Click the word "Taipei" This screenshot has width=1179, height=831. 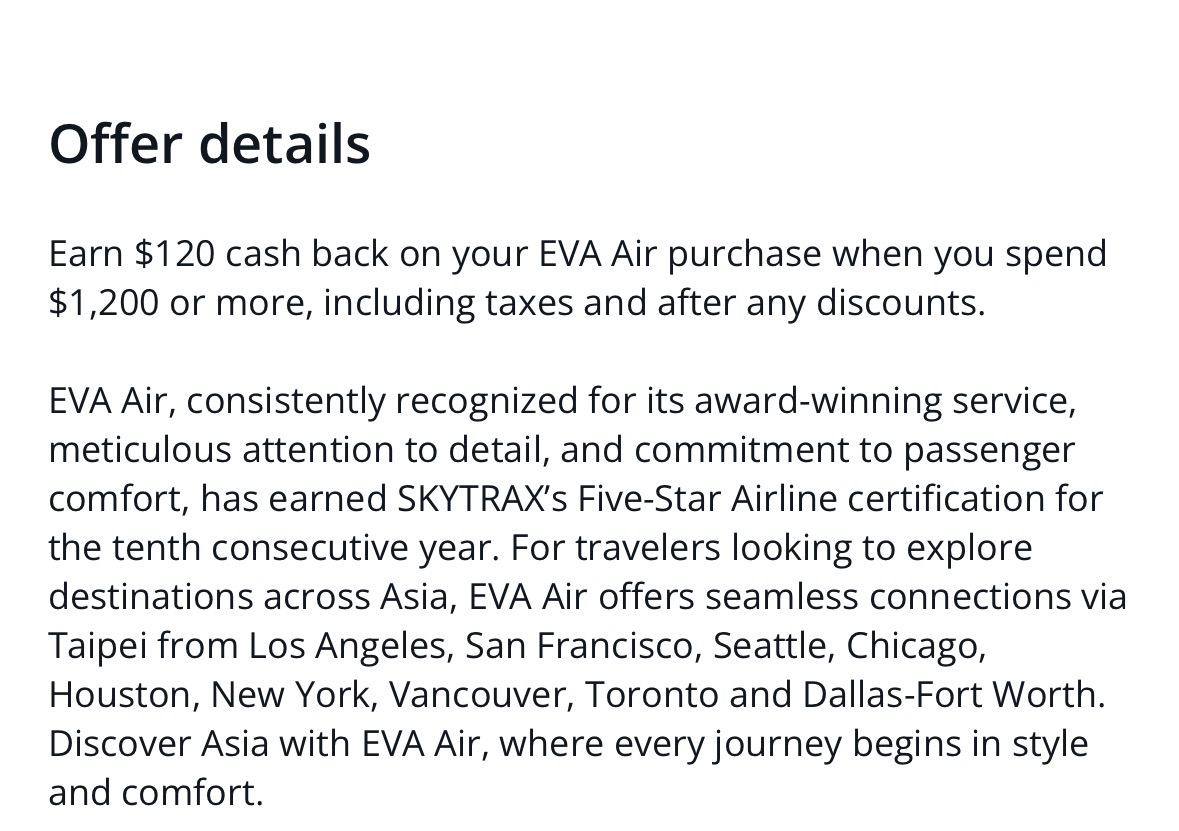point(97,646)
